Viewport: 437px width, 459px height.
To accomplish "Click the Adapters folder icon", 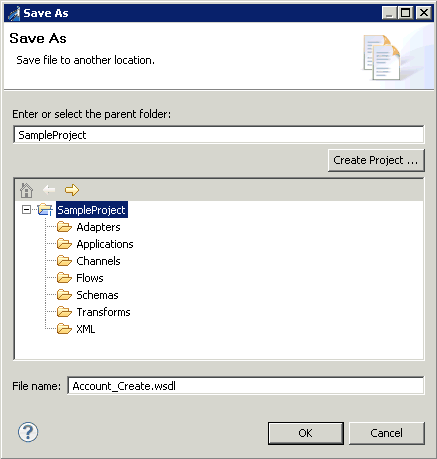I will (x=64, y=227).
